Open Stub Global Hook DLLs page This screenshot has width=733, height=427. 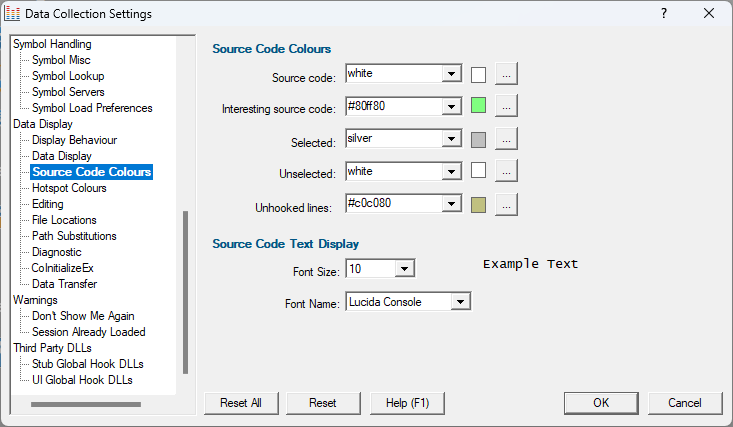(x=88, y=364)
